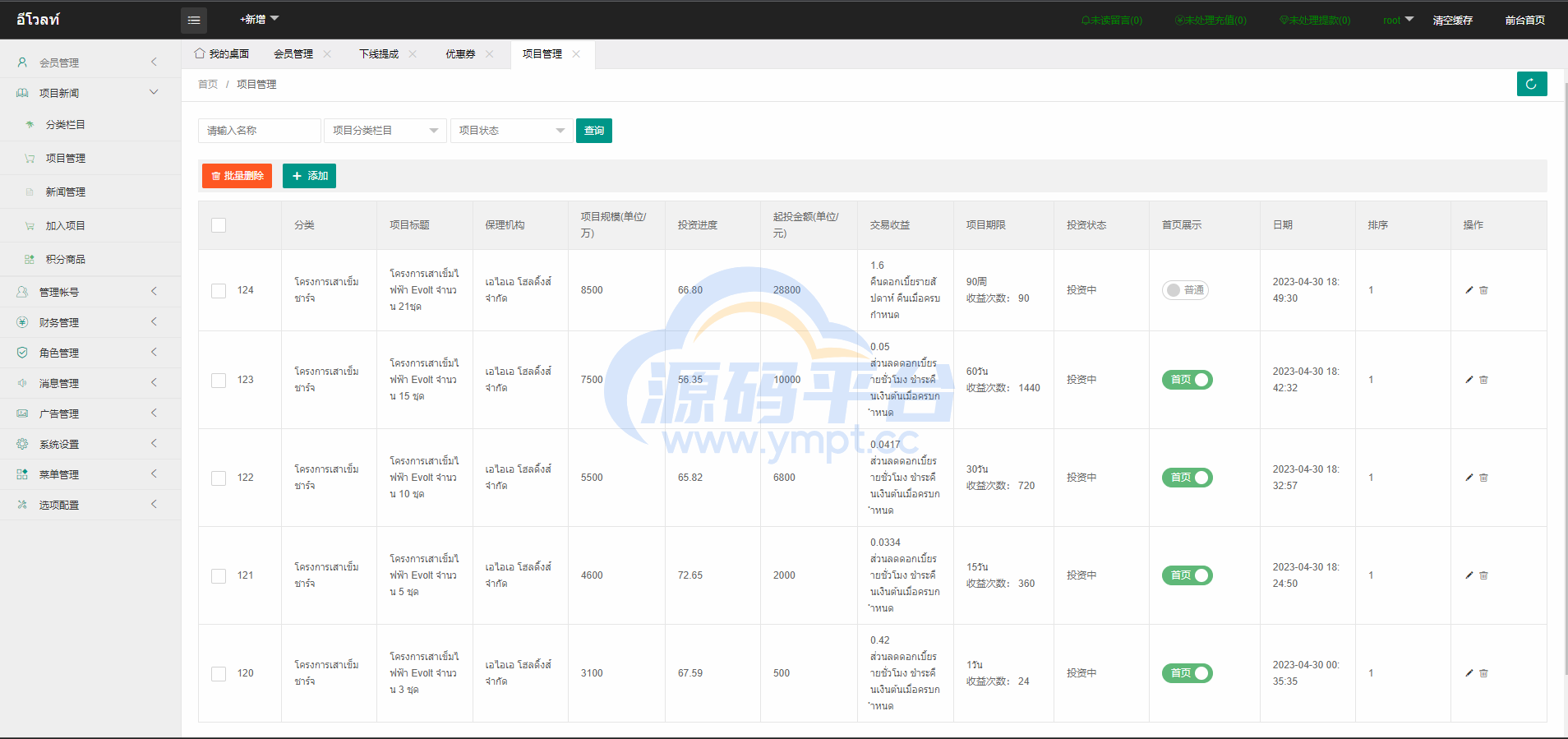This screenshot has width=1568, height=739.
Task: Click delete trash icon for row 122
Action: pyautogui.click(x=1483, y=478)
